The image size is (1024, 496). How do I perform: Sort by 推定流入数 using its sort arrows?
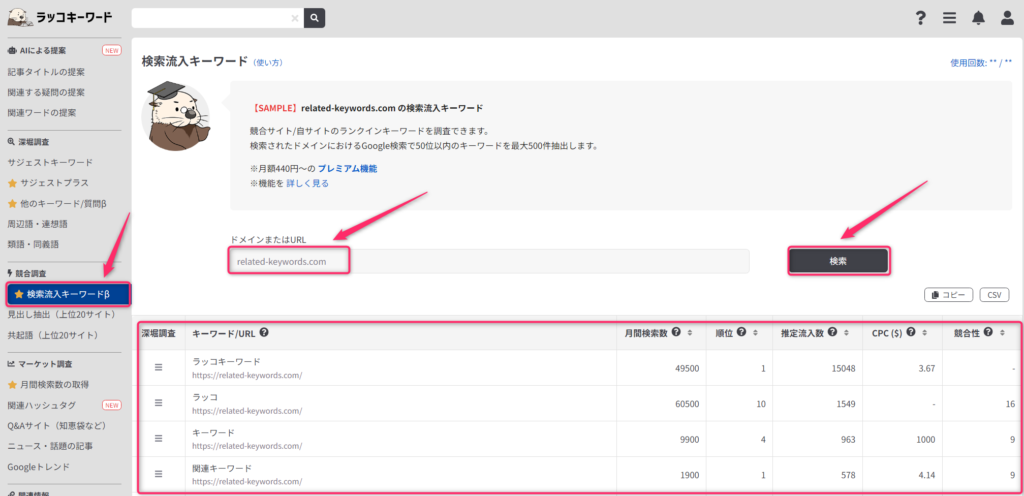[846, 333]
